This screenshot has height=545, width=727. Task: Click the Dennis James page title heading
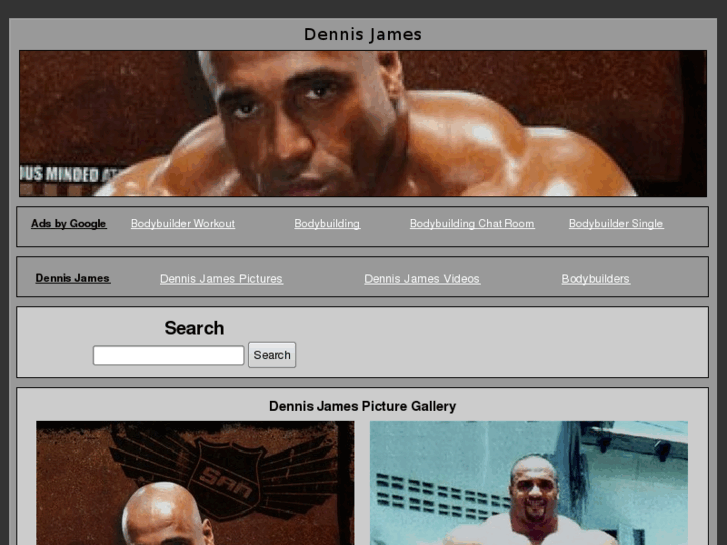(363, 34)
